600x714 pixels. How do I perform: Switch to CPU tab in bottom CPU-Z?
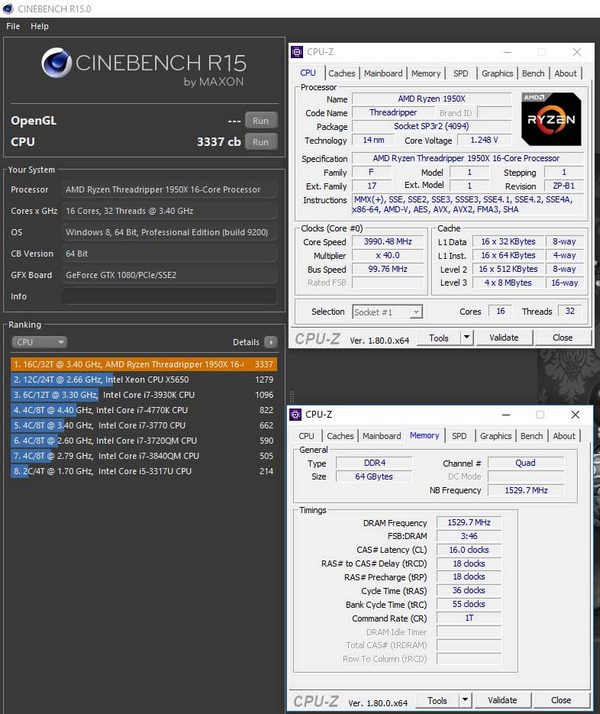click(x=306, y=436)
